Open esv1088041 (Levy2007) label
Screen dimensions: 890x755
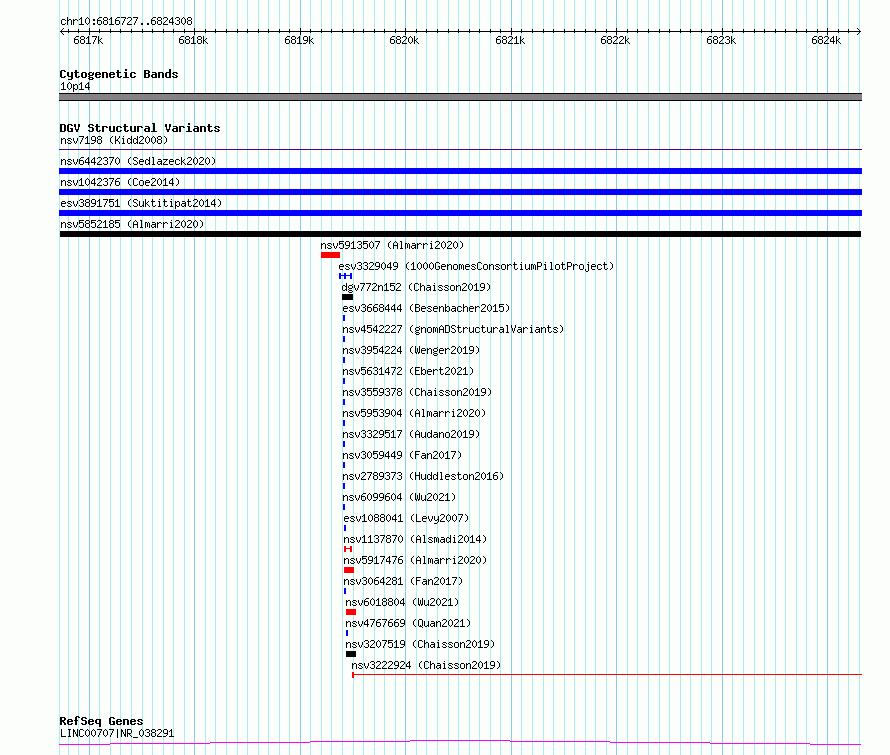pos(406,518)
